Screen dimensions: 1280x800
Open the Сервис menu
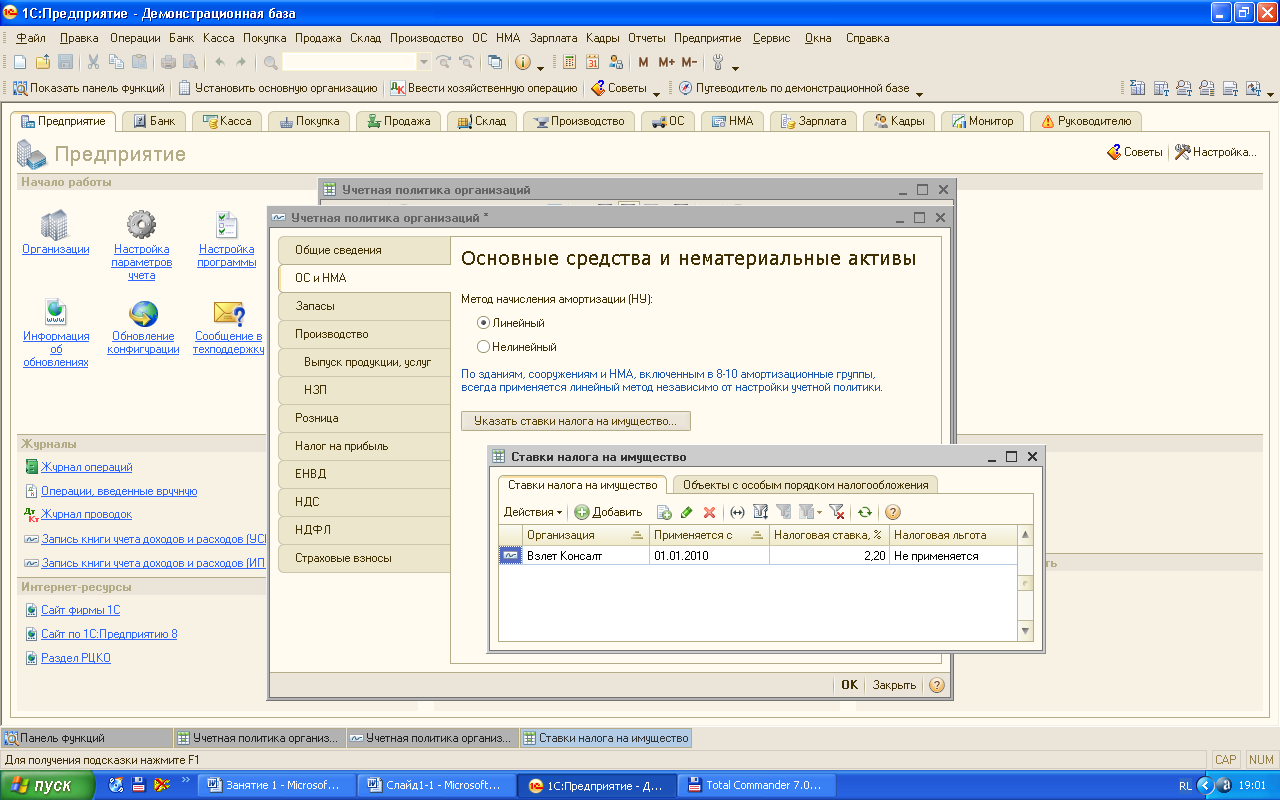coord(771,38)
